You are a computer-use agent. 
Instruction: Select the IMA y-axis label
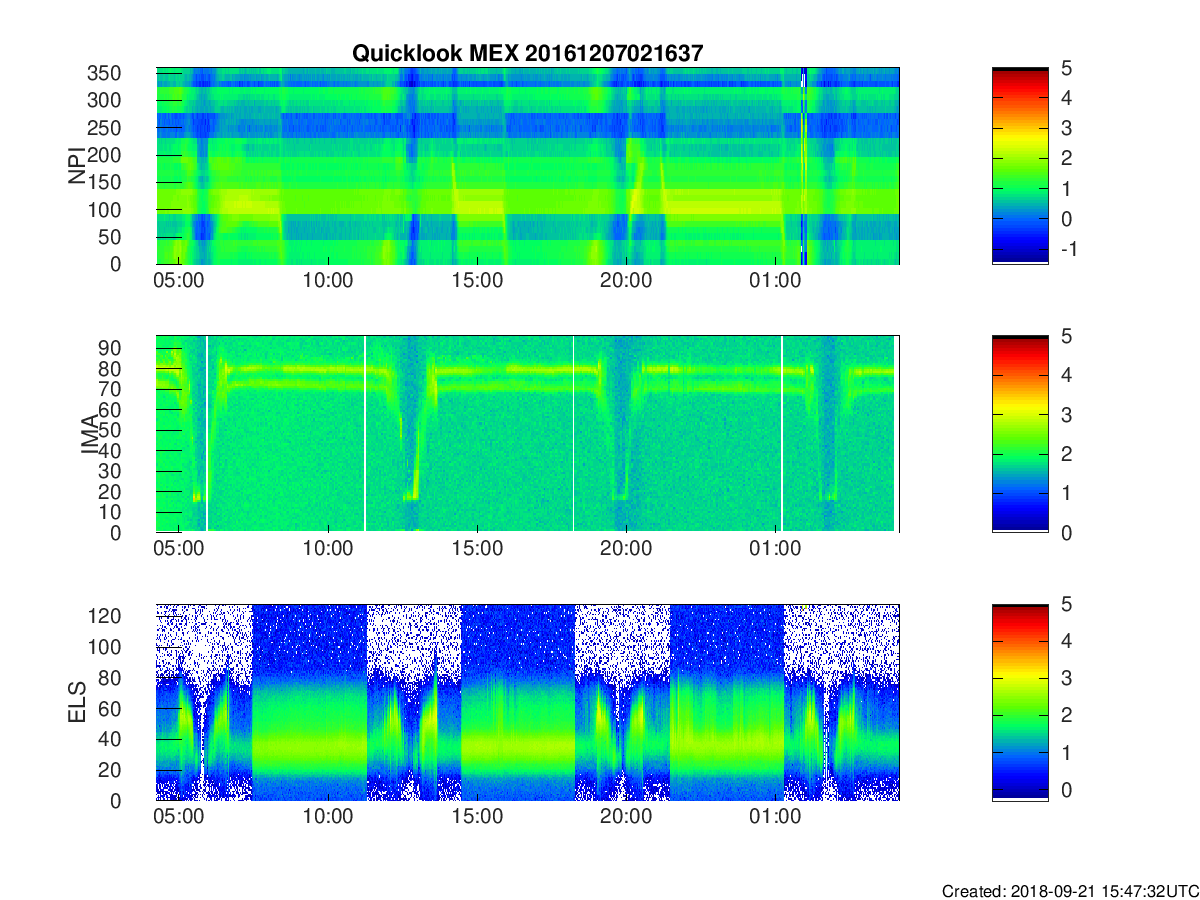pos(90,434)
